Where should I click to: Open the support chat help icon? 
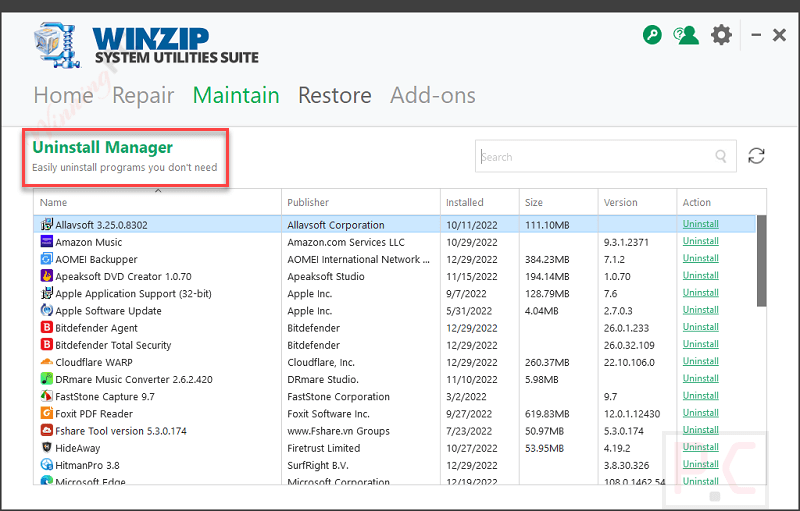685,35
